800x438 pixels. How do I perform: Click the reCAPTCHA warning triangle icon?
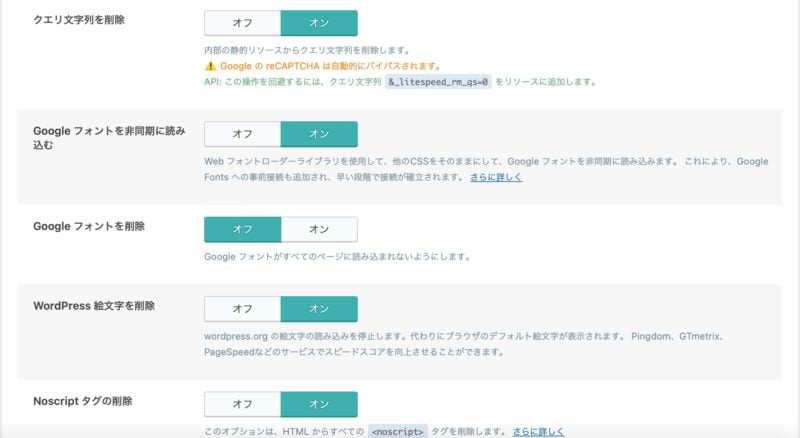pyautogui.click(x=210, y=65)
